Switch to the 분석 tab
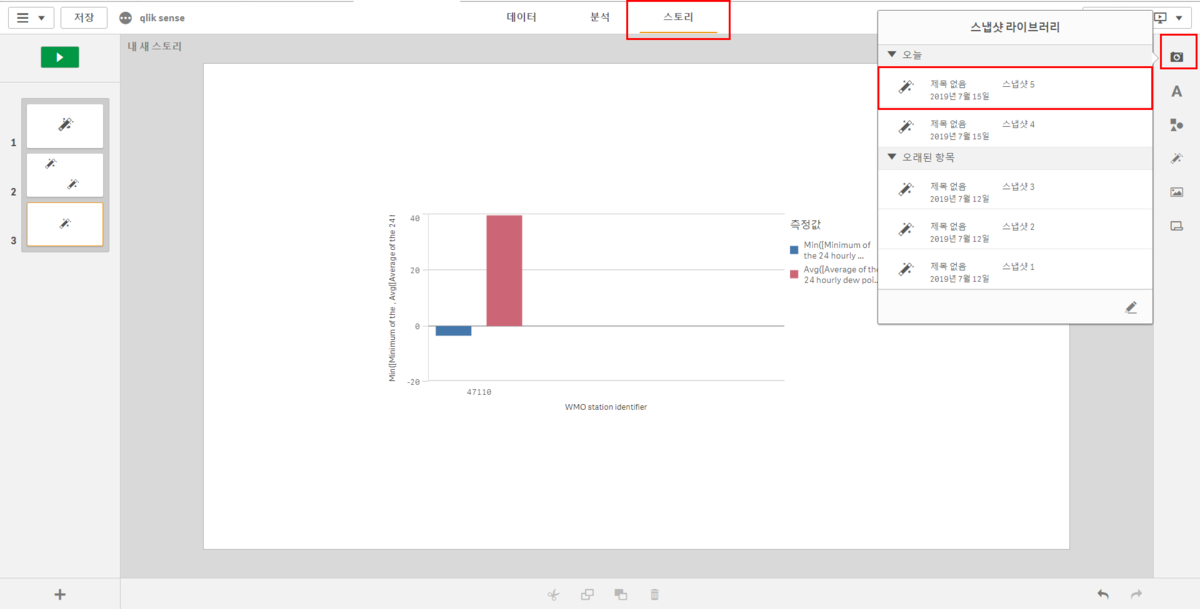Image resolution: width=1200 pixels, height=609 pixels. (x=599, y=17)
